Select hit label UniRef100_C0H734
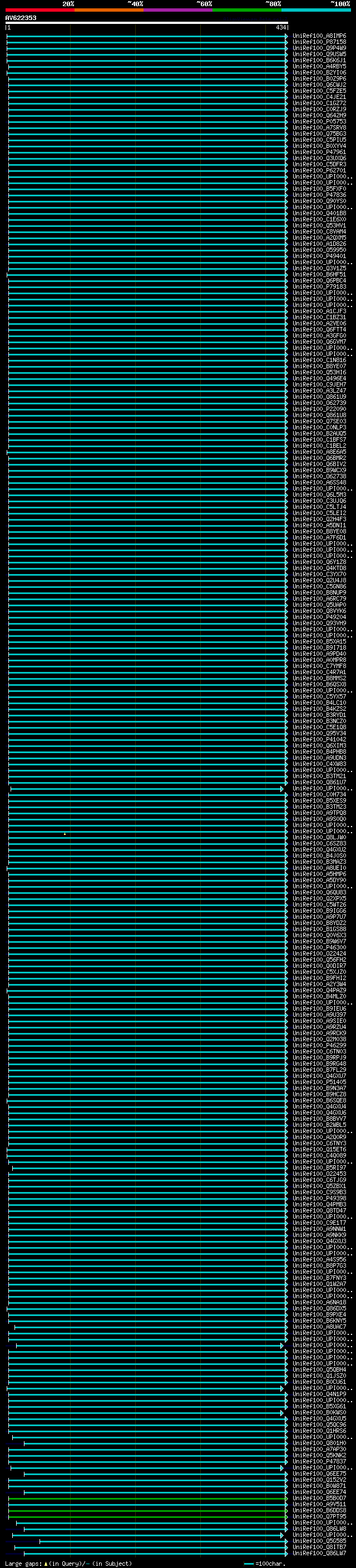Image resolution: width=356 pixels, height=1568 pixels. [319, 794]
